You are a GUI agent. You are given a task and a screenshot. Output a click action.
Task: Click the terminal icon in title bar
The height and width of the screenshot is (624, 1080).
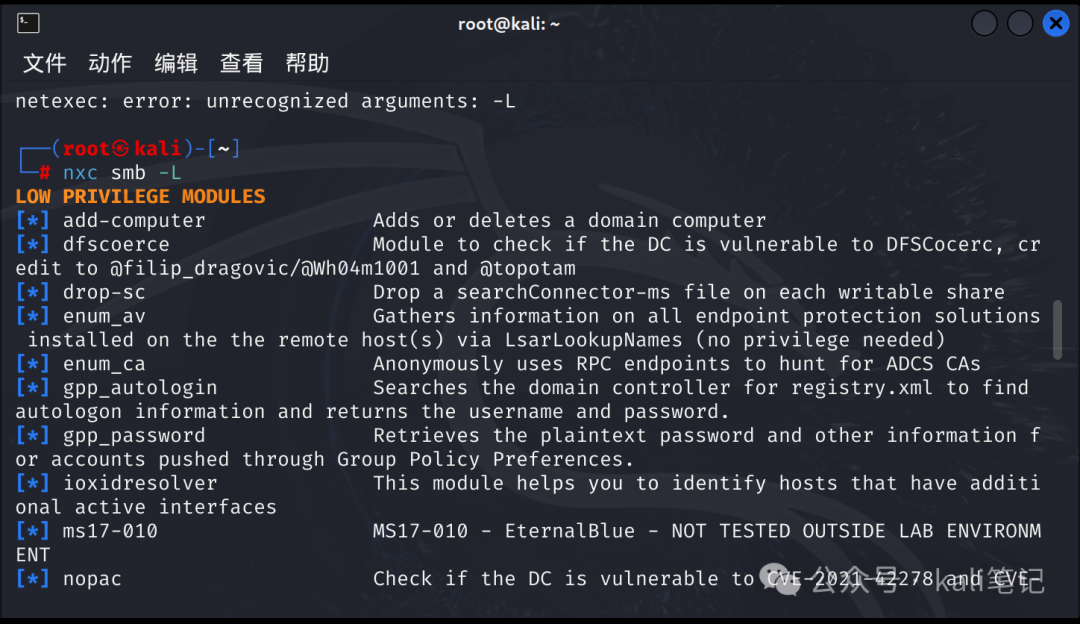pos(28,23)
